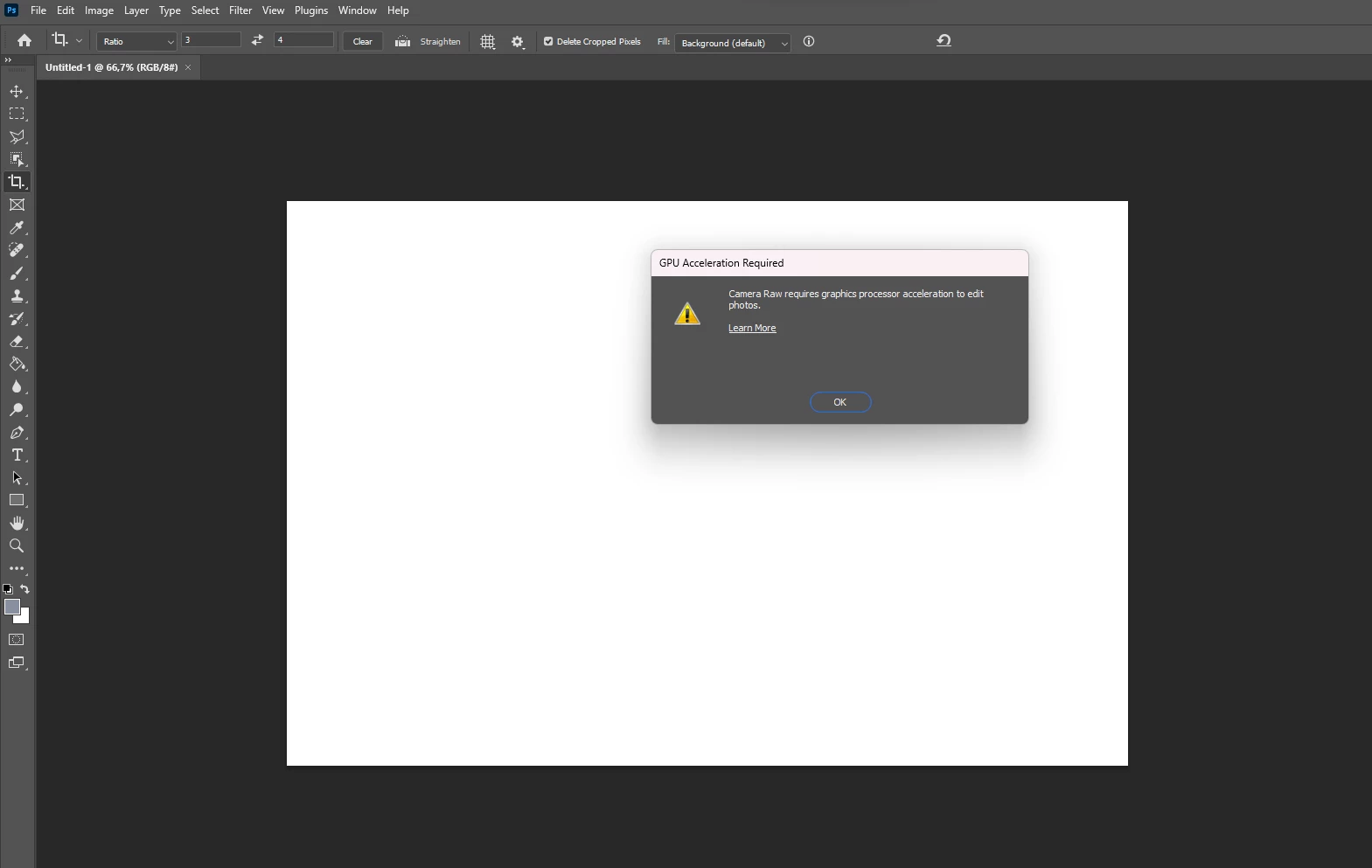Select the Eraser tool
The image size is (1372, 868).
pos(17,342)
